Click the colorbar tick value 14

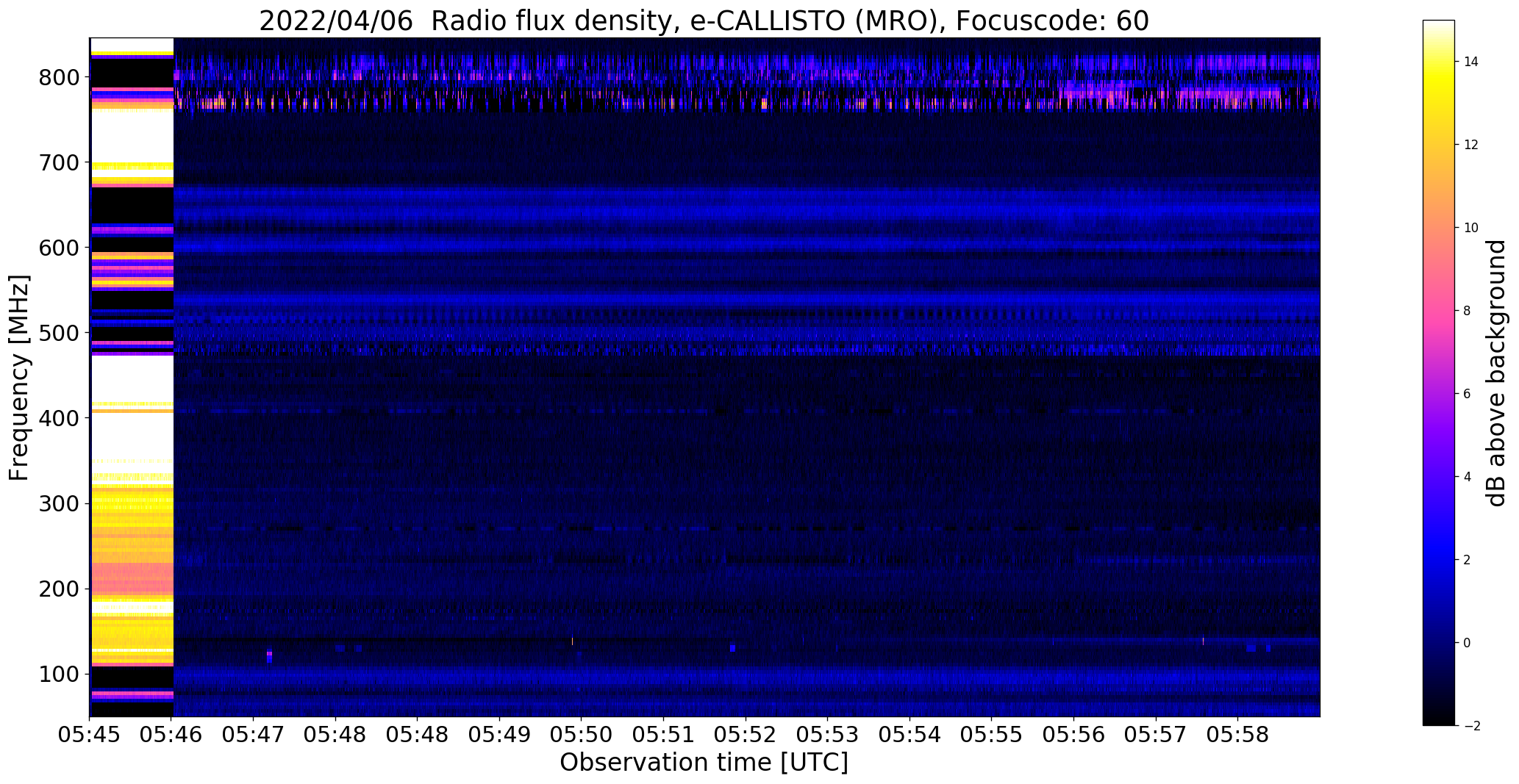pyautogui.click(x=1471, y=62)
